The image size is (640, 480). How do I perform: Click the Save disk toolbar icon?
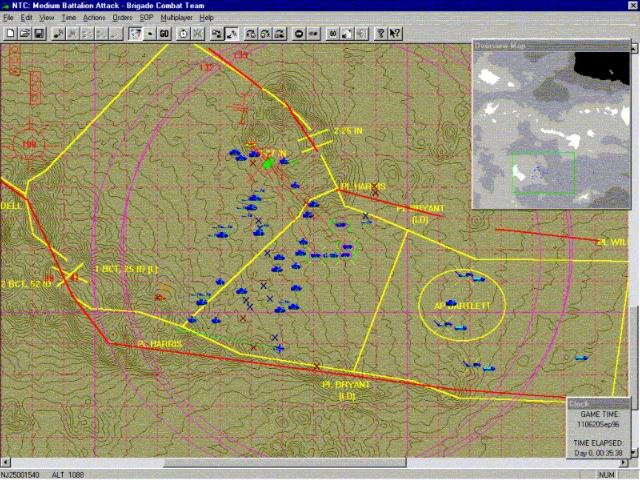(x=38, y=33)
